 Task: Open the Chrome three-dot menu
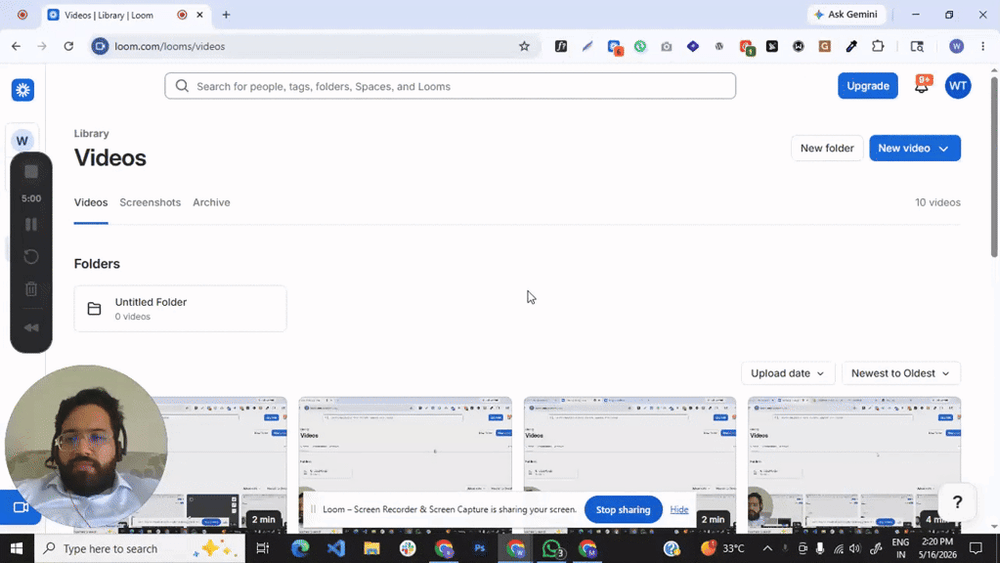click(x=983, y=46)
